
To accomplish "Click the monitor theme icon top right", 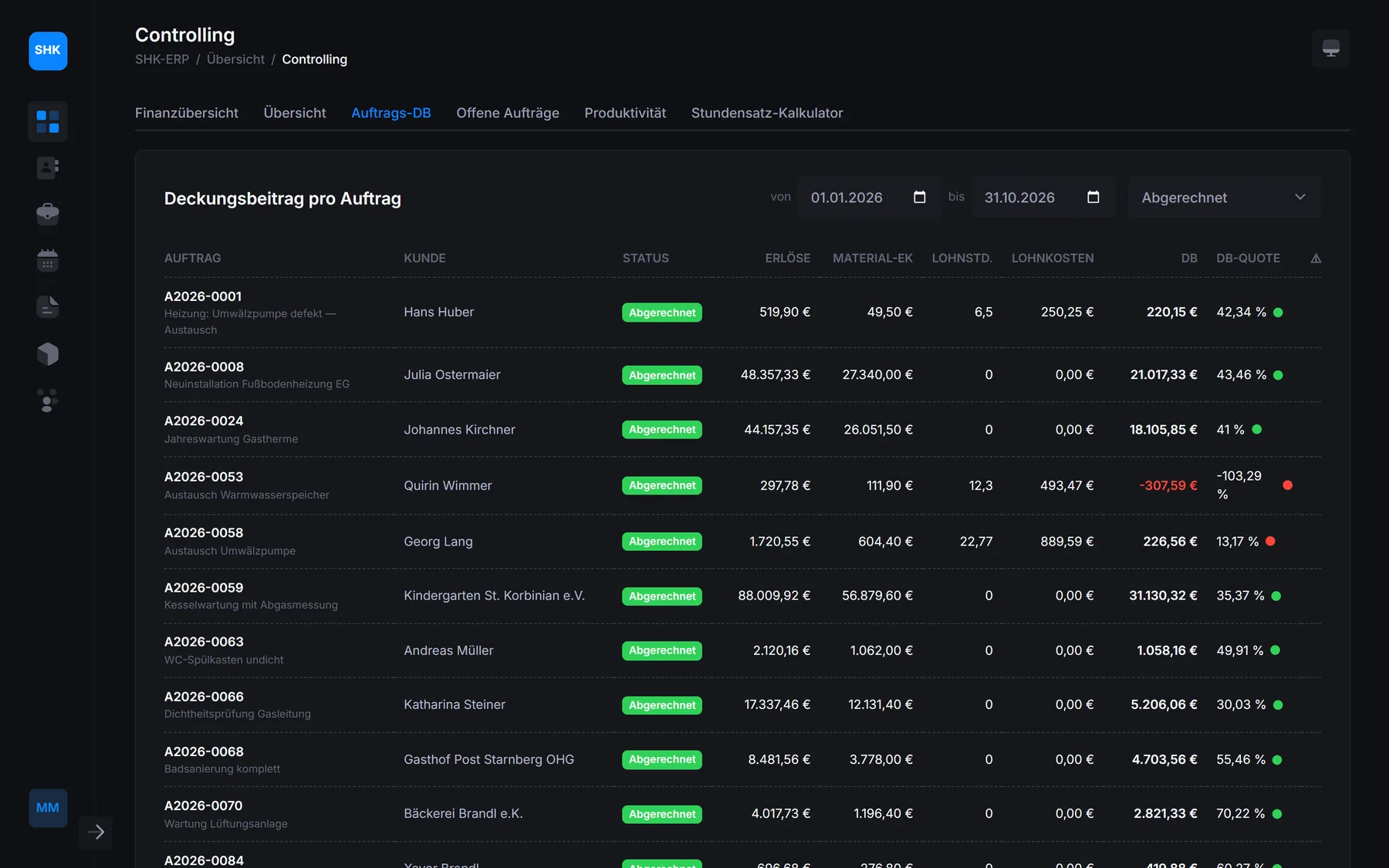I will tap(1330, 49).
